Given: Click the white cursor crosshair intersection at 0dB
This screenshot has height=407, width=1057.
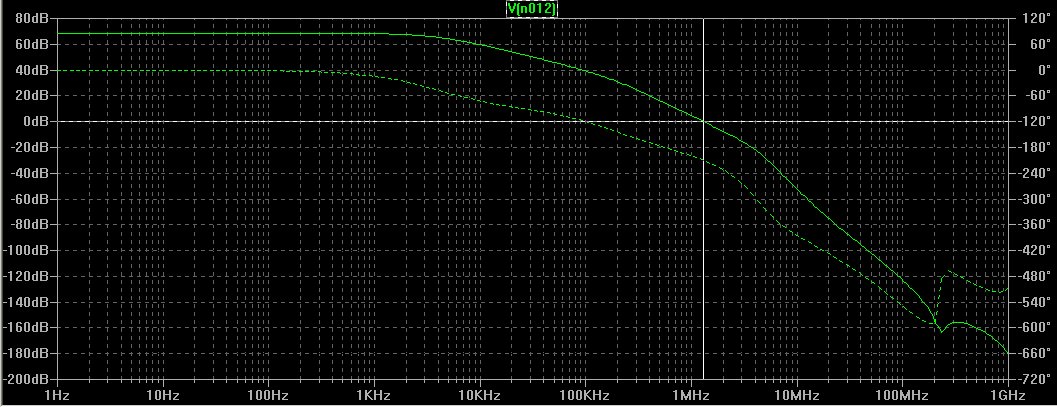Looking at the screenshot, I should [x=703, y=121].
